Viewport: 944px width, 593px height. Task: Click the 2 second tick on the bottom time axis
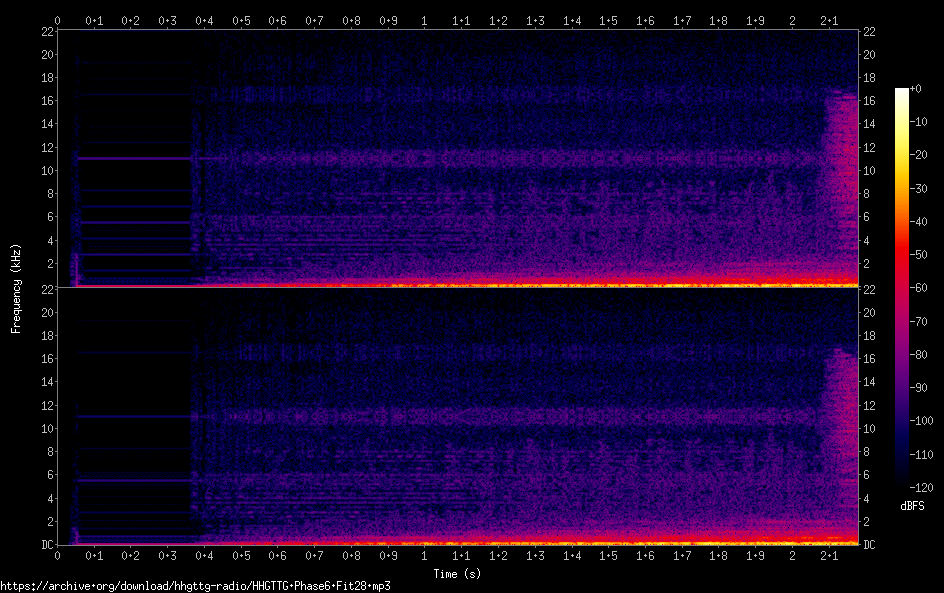793,557
